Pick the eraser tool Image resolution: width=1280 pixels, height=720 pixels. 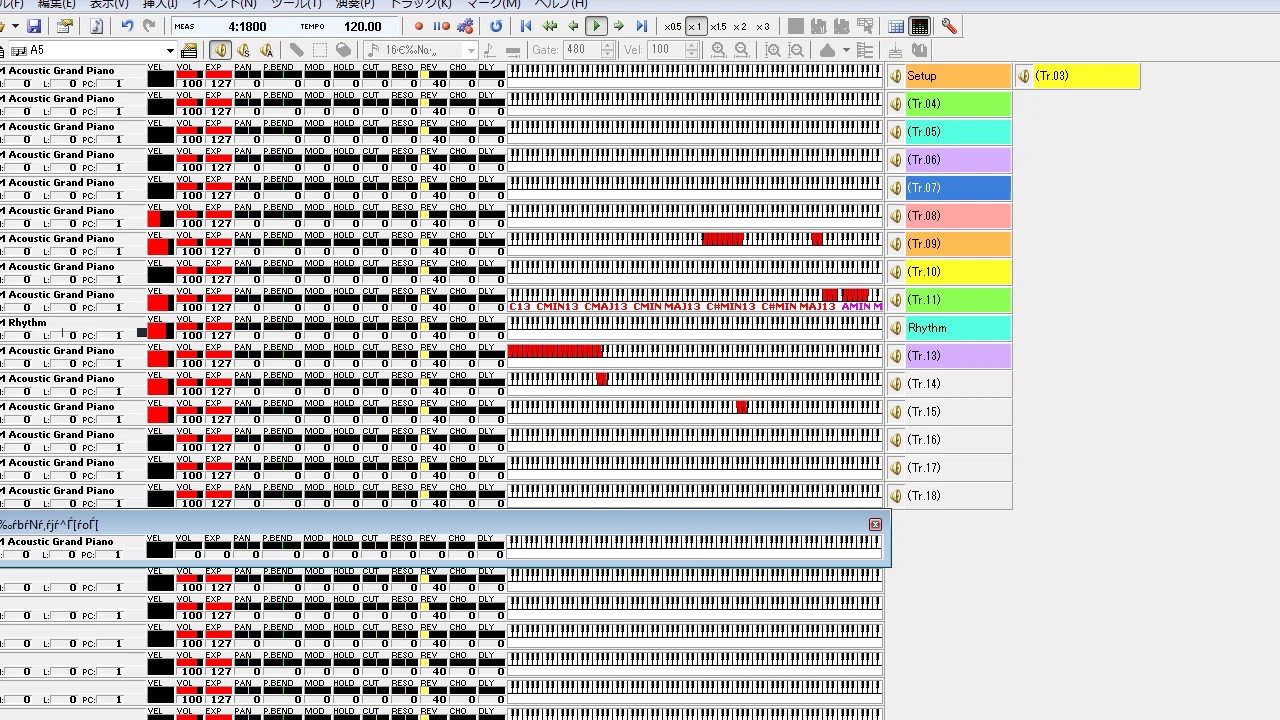343,50
